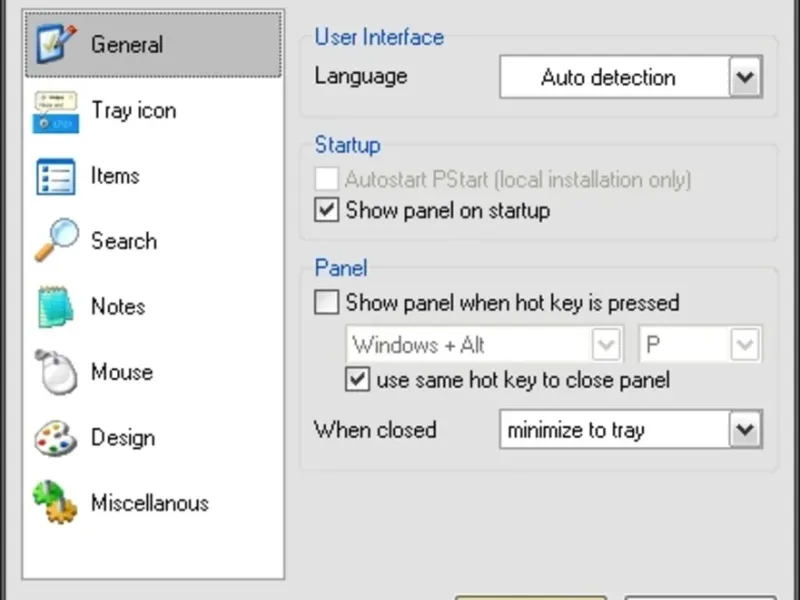This screenshot has width=800, height=600.
Task: Enable Show panel when hot key pressed
Action: coord(327,302)
